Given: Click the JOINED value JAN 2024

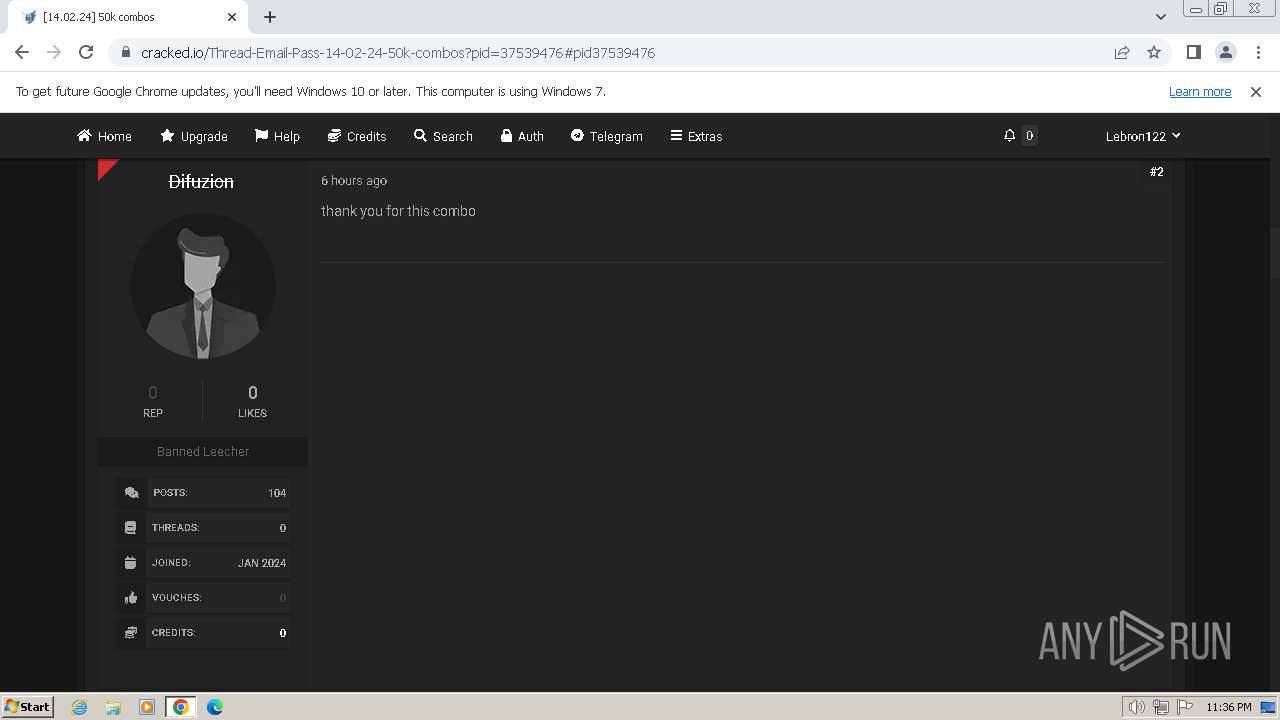Looking at the screenshot, I should pyautogui.click(x=262, y=563).
